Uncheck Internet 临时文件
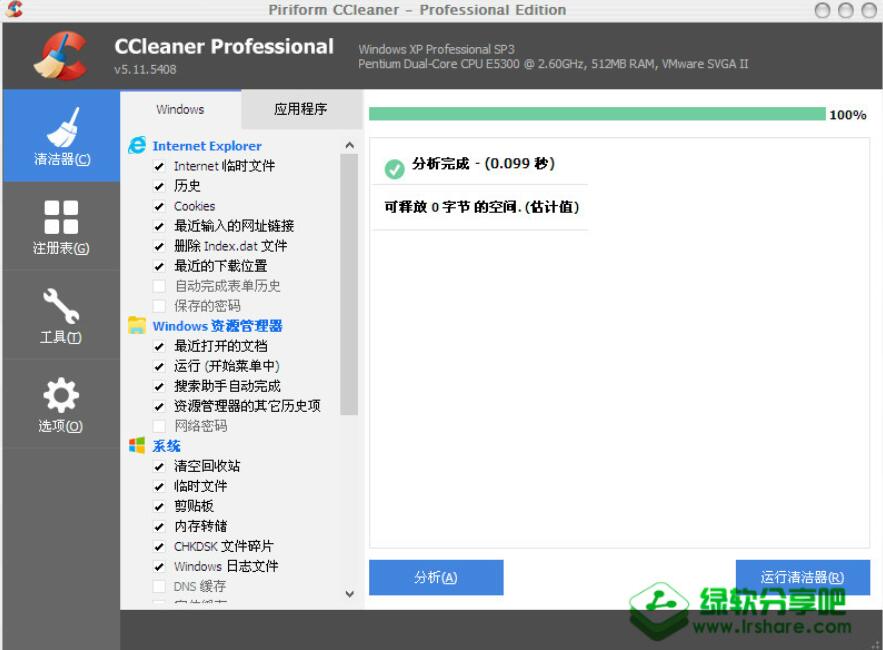Screen dimensions: 883x650 (x=159, y=166)
